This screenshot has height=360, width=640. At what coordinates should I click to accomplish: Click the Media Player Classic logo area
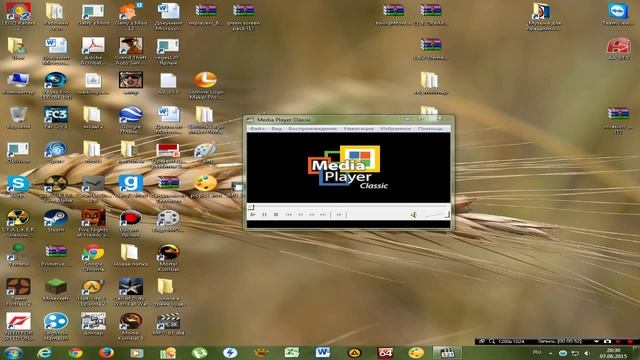point(348,167)
